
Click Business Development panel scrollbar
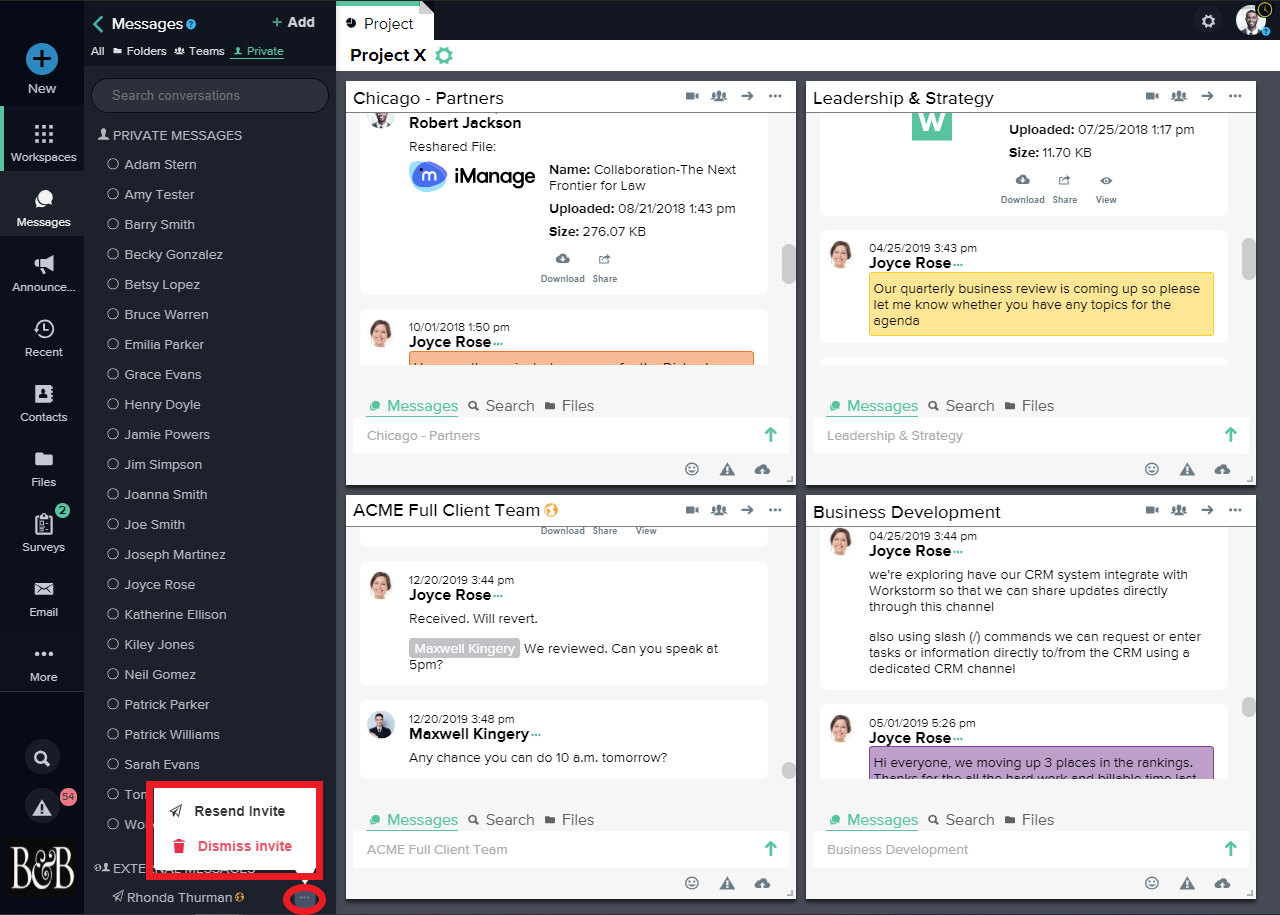(x=1249, y=707)
